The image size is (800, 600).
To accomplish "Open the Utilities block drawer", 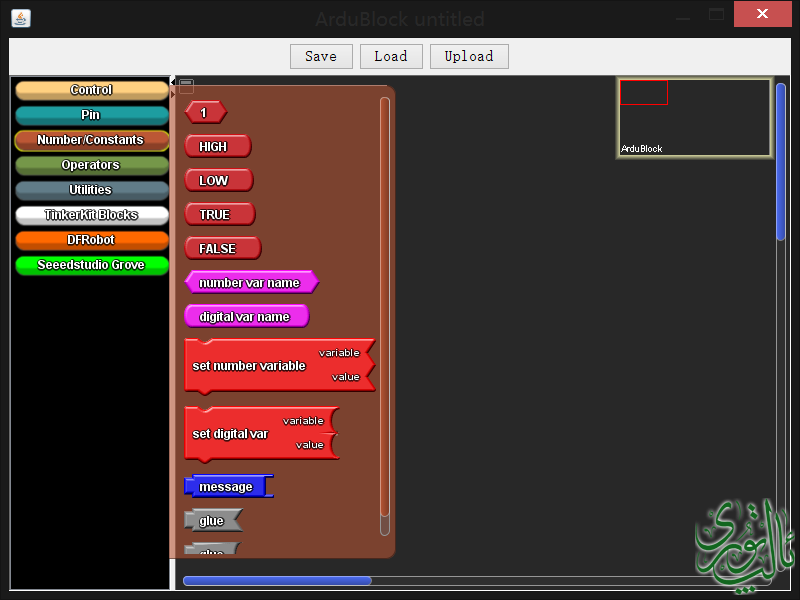I will click(x=92, y=190).
